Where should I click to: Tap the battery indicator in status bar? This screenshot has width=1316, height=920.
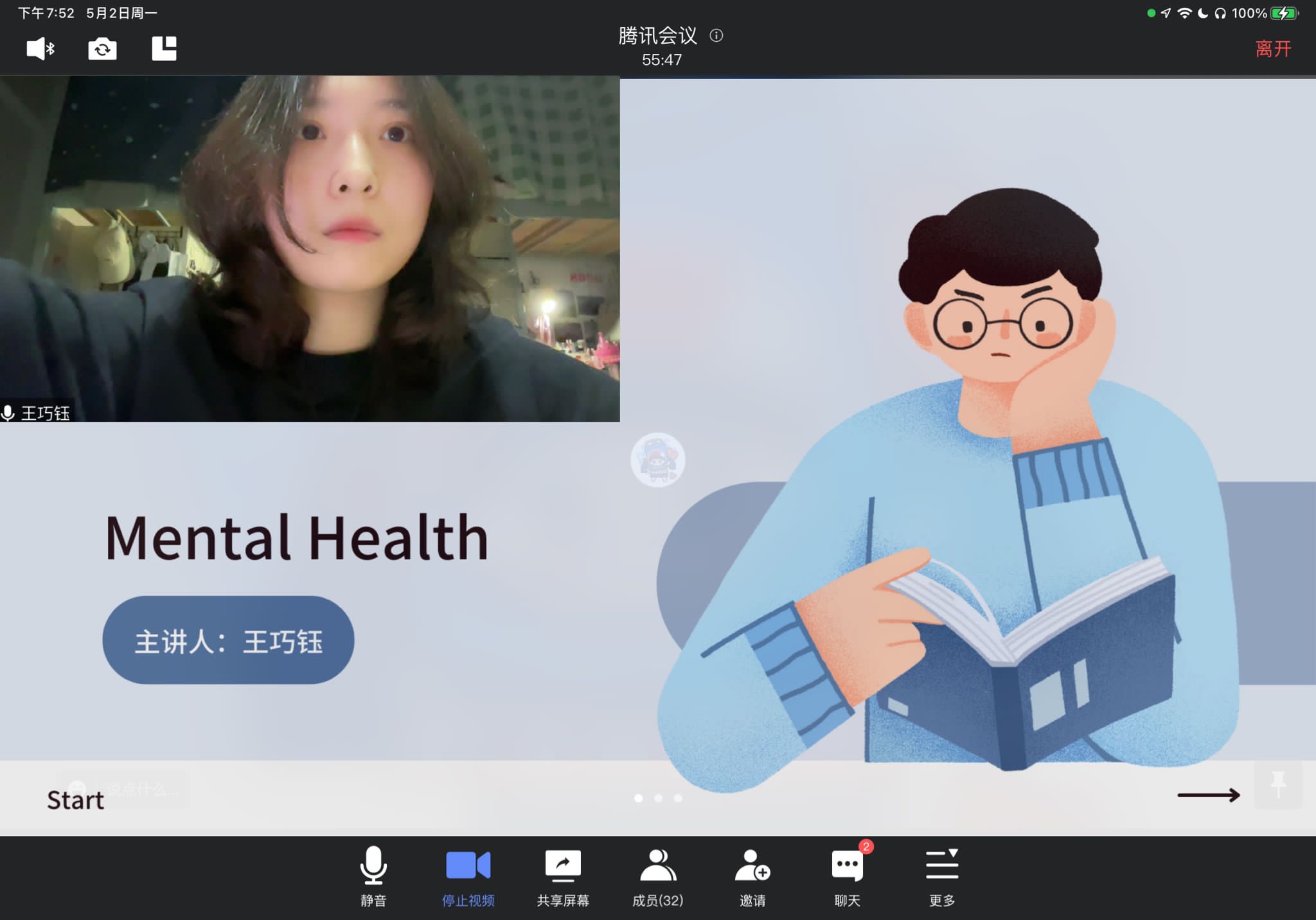coord(1284,13)
